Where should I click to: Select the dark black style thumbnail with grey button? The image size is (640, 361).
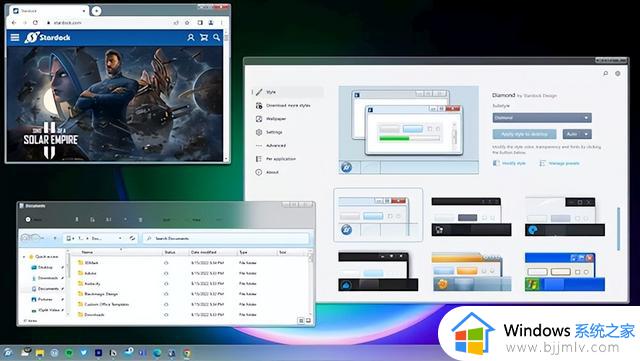click(471, 216)
